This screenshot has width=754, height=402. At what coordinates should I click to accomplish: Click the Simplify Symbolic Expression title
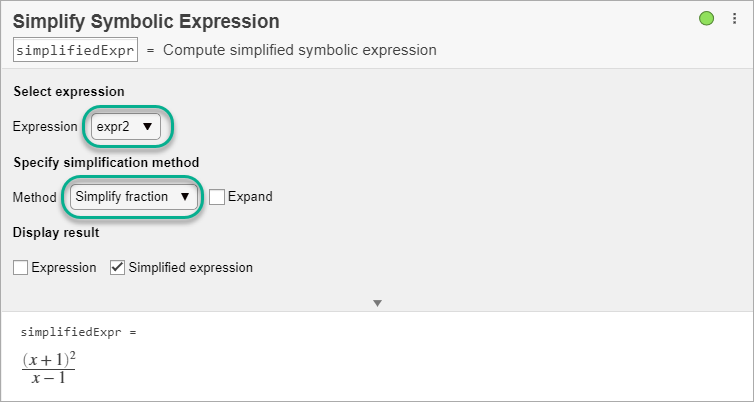pos(146,21)
